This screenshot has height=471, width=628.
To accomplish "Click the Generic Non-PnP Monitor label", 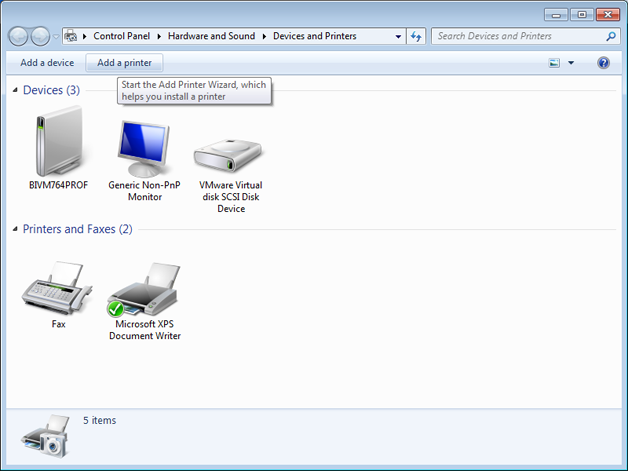I will tap(145, 191).
